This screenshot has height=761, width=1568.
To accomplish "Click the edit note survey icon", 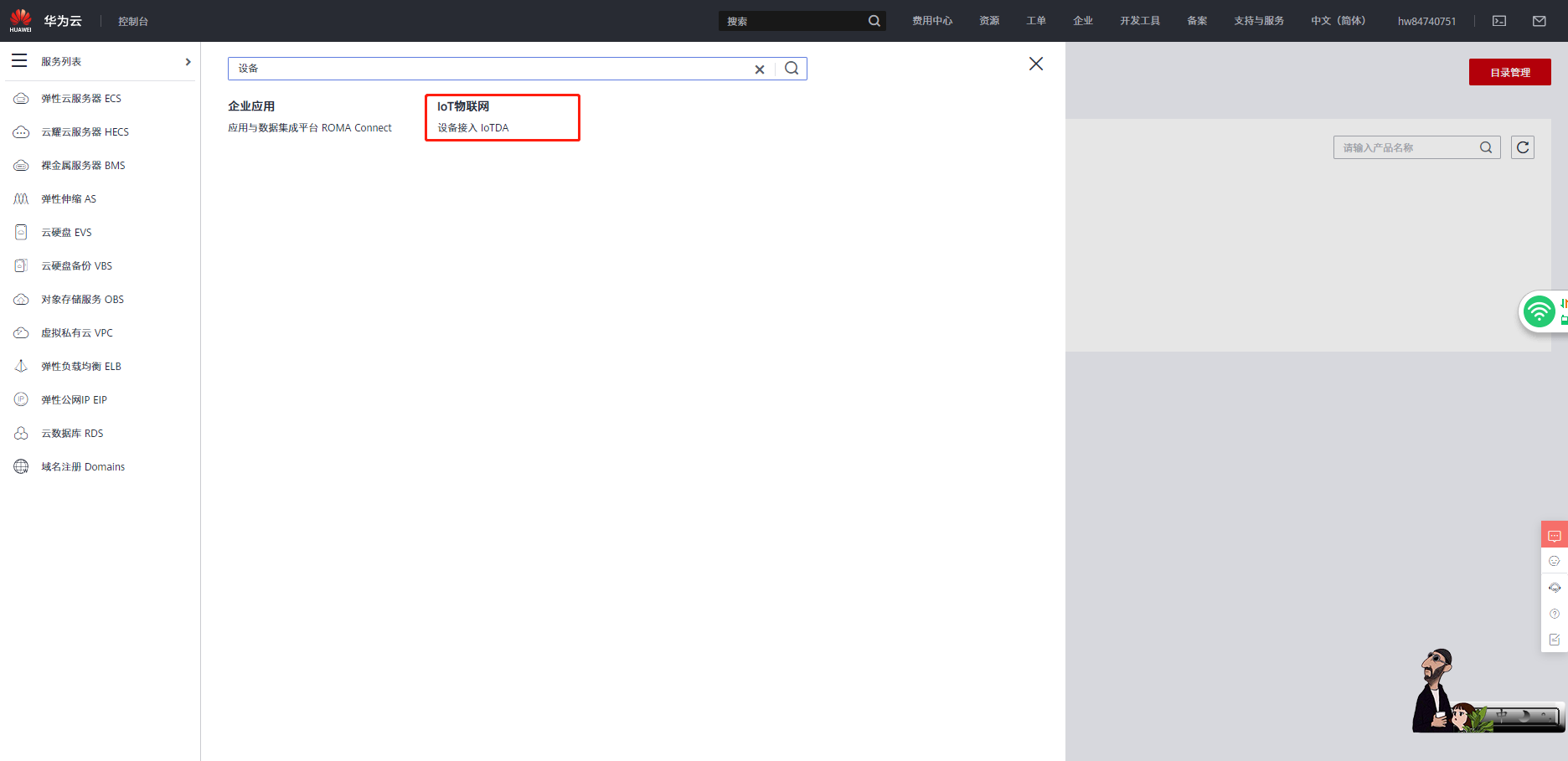I will click(x=1555, y=640).
